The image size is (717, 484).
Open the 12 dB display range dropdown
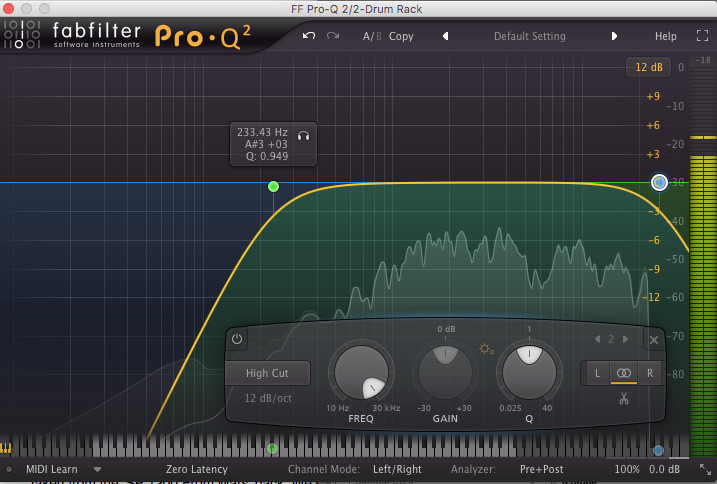coord(648,67)
